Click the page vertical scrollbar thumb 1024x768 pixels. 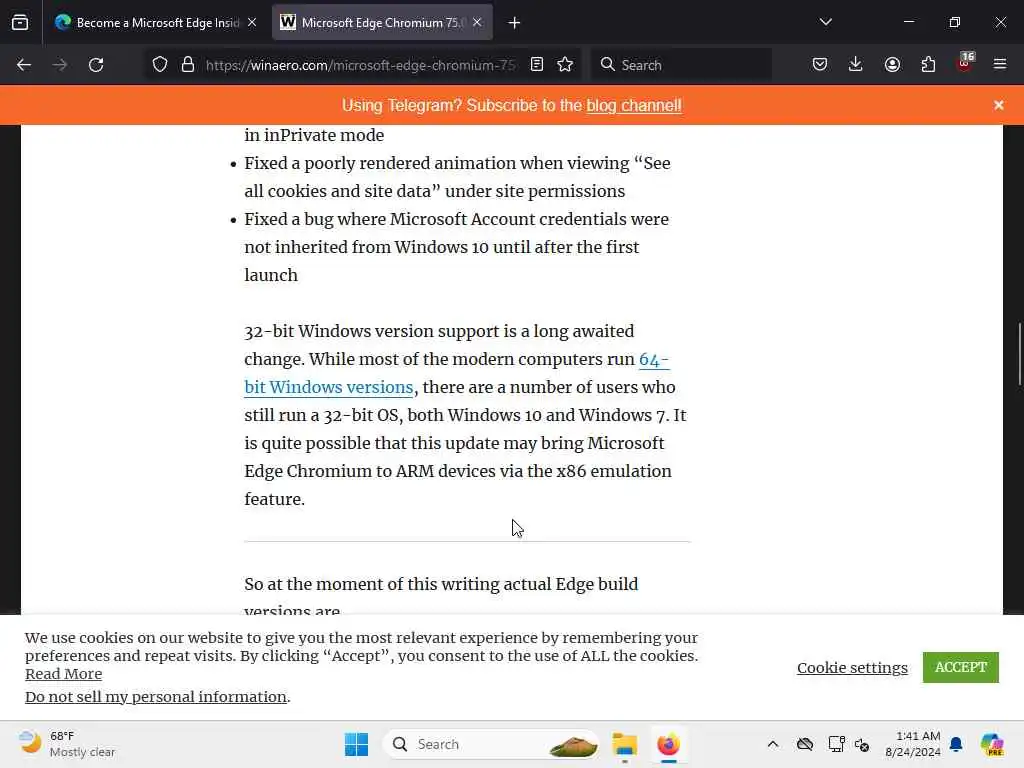(x=1020, y=353)
